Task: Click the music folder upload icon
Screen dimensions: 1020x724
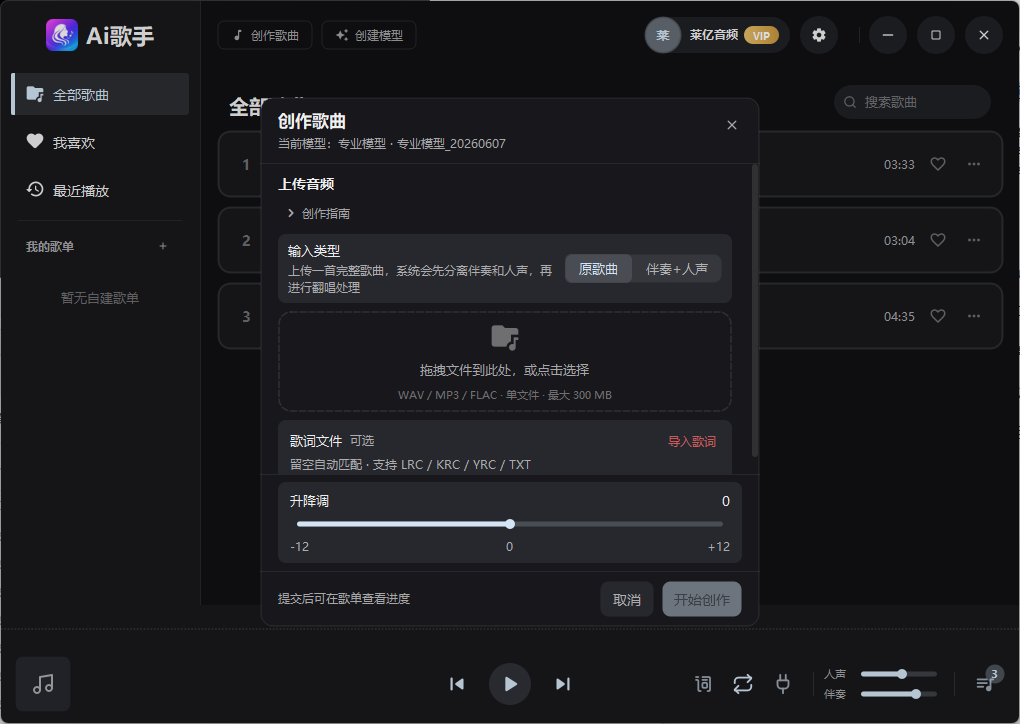Action: pos(505,338)
